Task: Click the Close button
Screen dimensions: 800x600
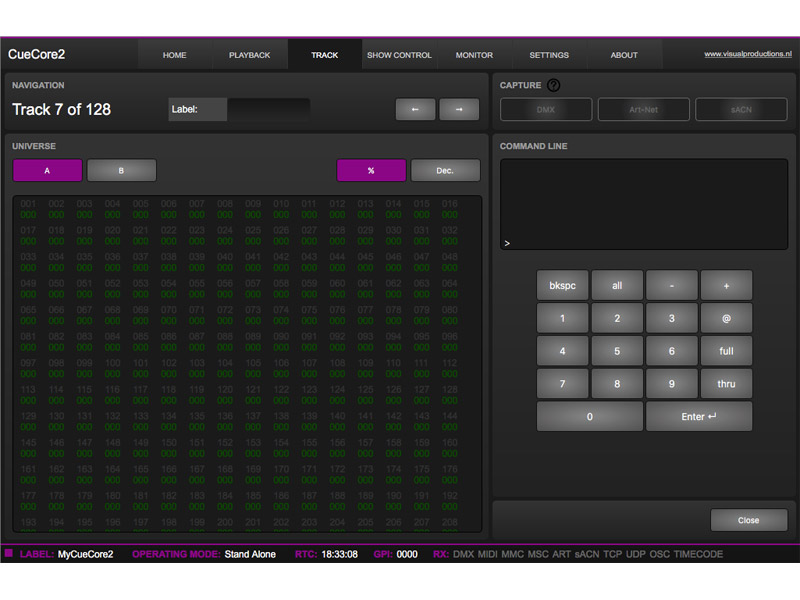Action: [x=748, y=520]
